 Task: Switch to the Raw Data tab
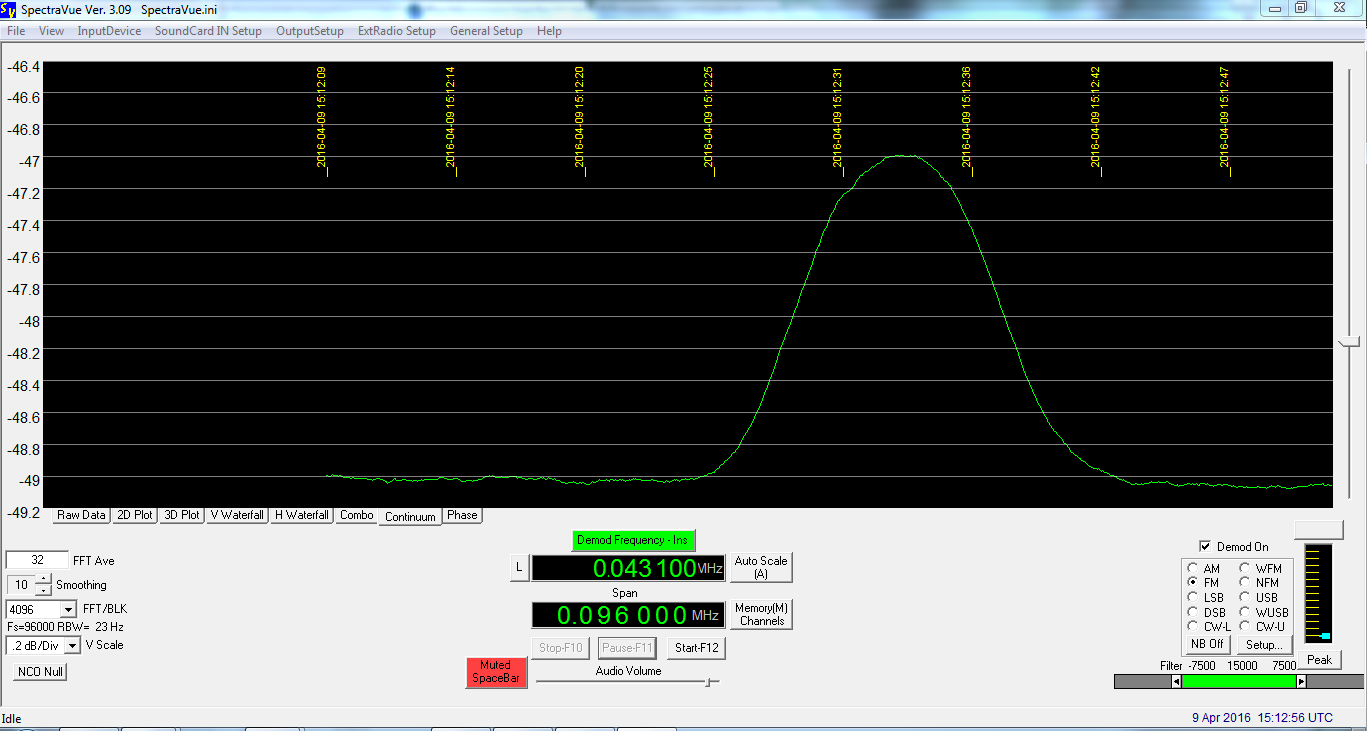coord(81,515)
